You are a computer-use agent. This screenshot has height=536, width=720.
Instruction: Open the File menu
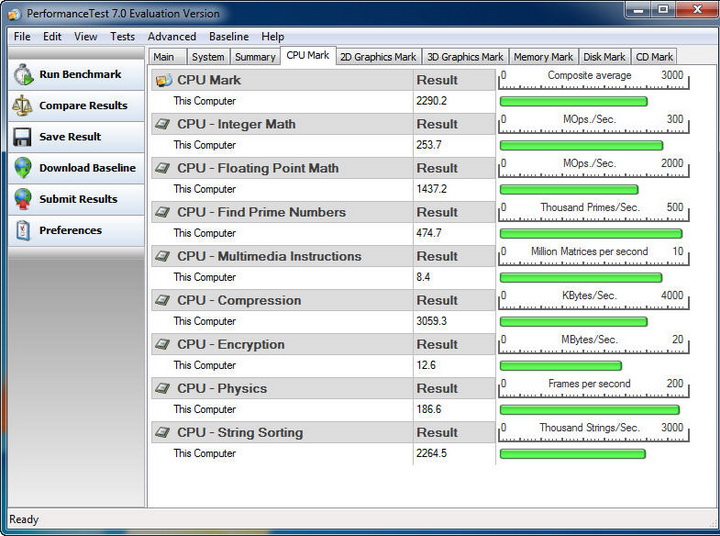tap(22, 36)
